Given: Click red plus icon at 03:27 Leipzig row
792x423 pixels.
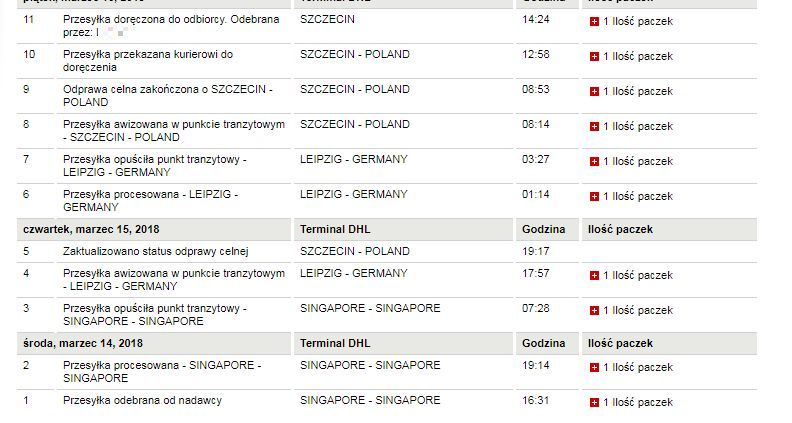Looking at the screenshot, I should point(594,162).
